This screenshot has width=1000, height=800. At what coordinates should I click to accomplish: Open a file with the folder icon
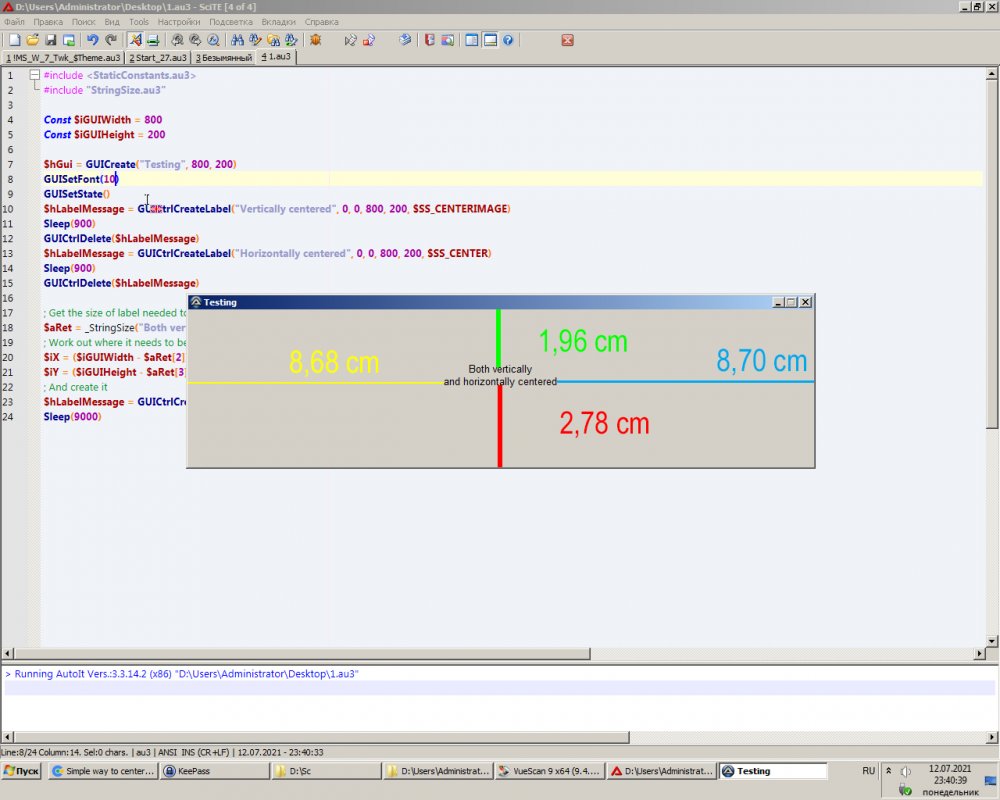click(x=33, y=40)
